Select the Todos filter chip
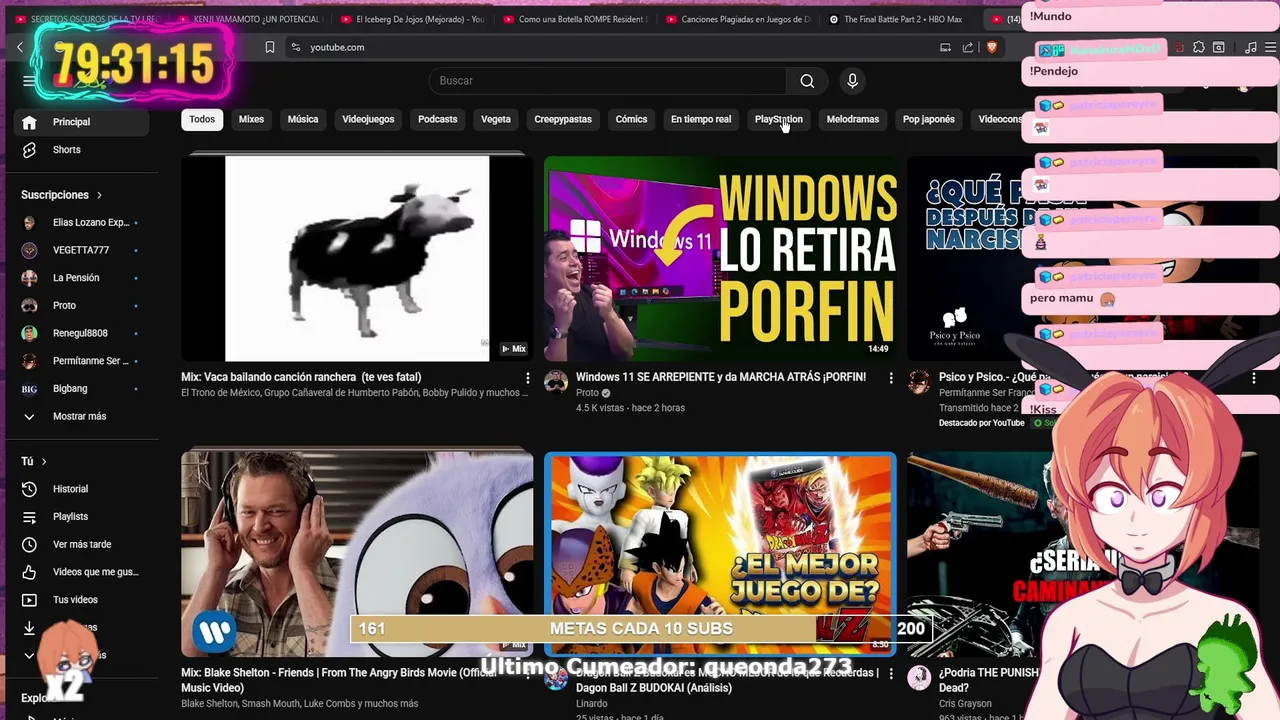Viewport: 1280px width, 720px height. click(202, 119)
